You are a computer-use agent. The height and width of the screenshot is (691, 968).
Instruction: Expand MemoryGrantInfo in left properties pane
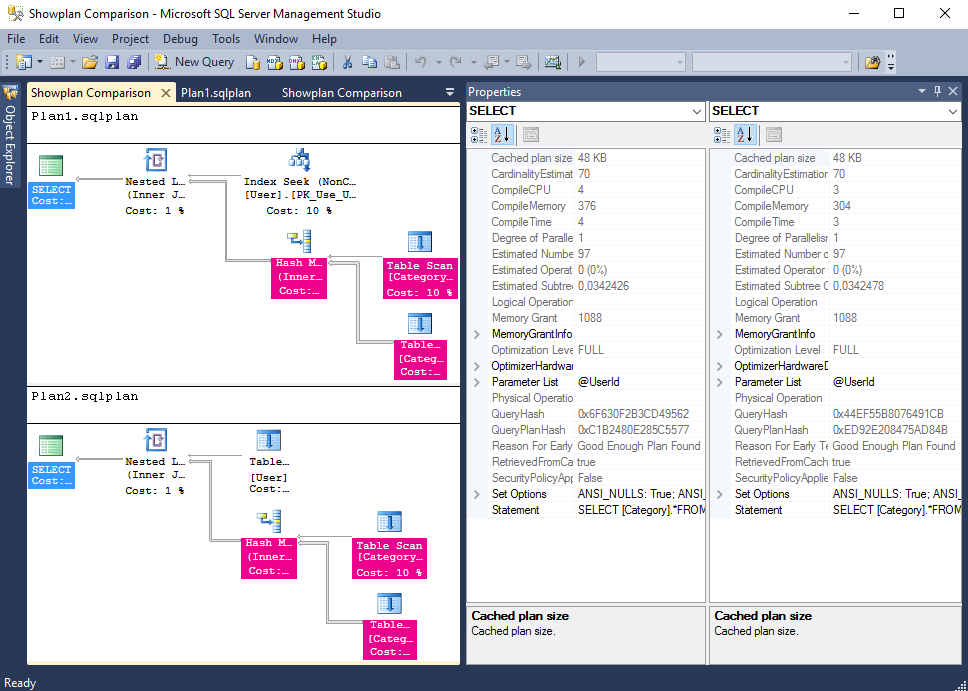tap(476, 334)
